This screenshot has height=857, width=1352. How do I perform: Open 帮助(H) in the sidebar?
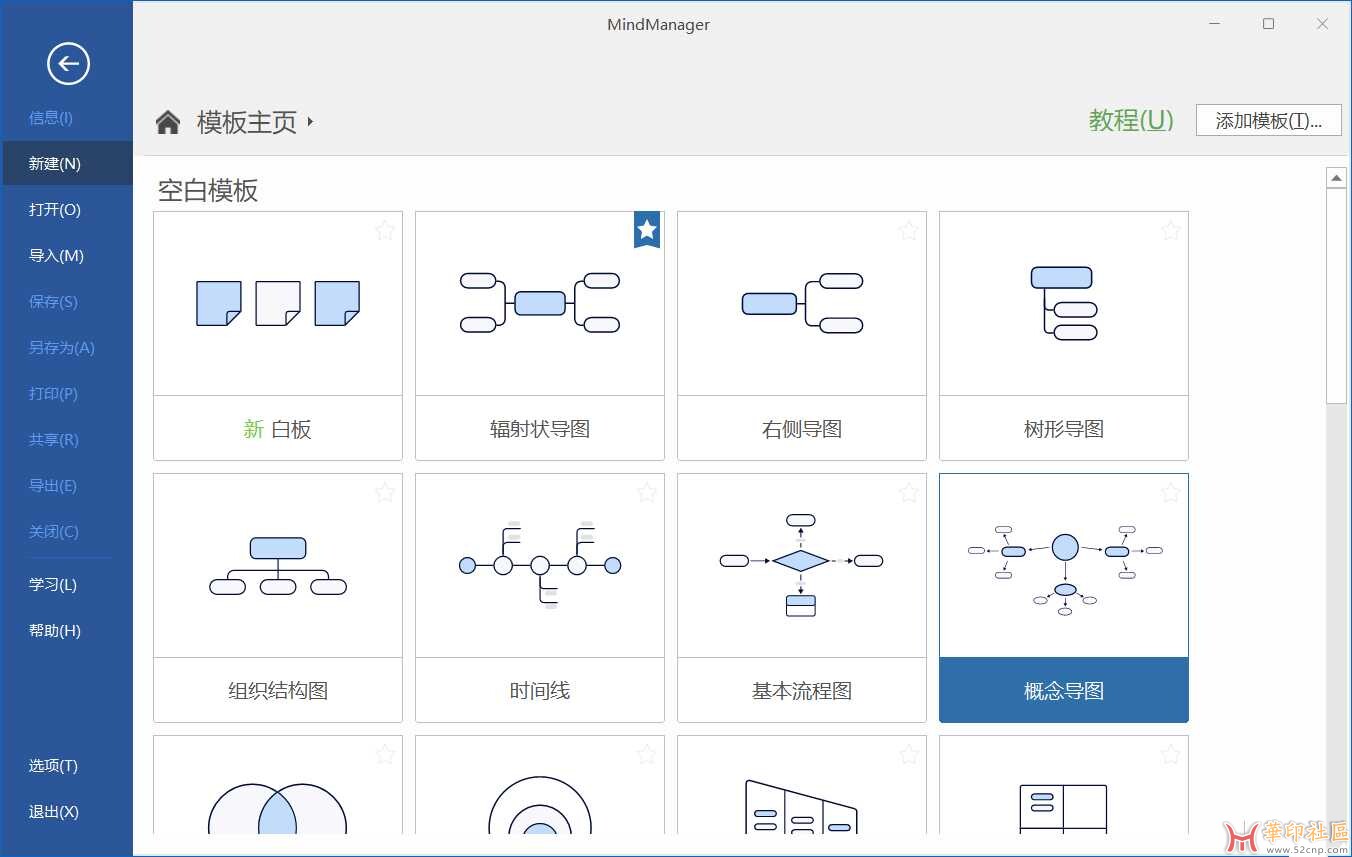(x=55, y=631)
